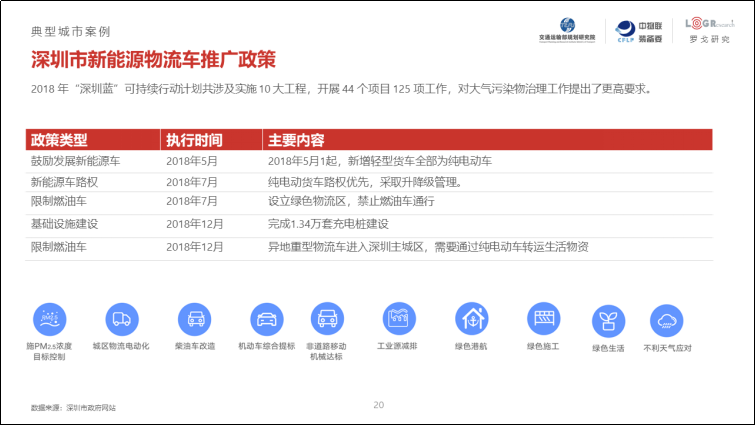Click the 城区物流电动化 delivery truck icon

[x=121, y=319]
